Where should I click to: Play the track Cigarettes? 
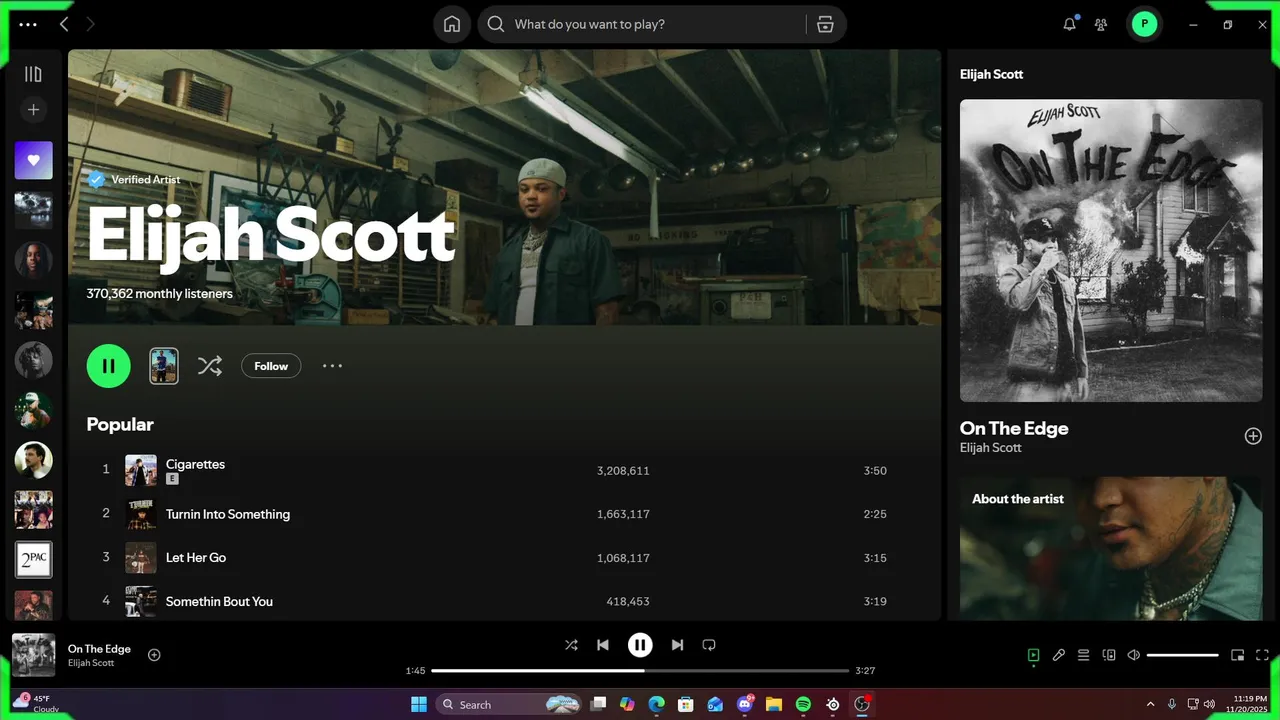(x=195, y=464)
